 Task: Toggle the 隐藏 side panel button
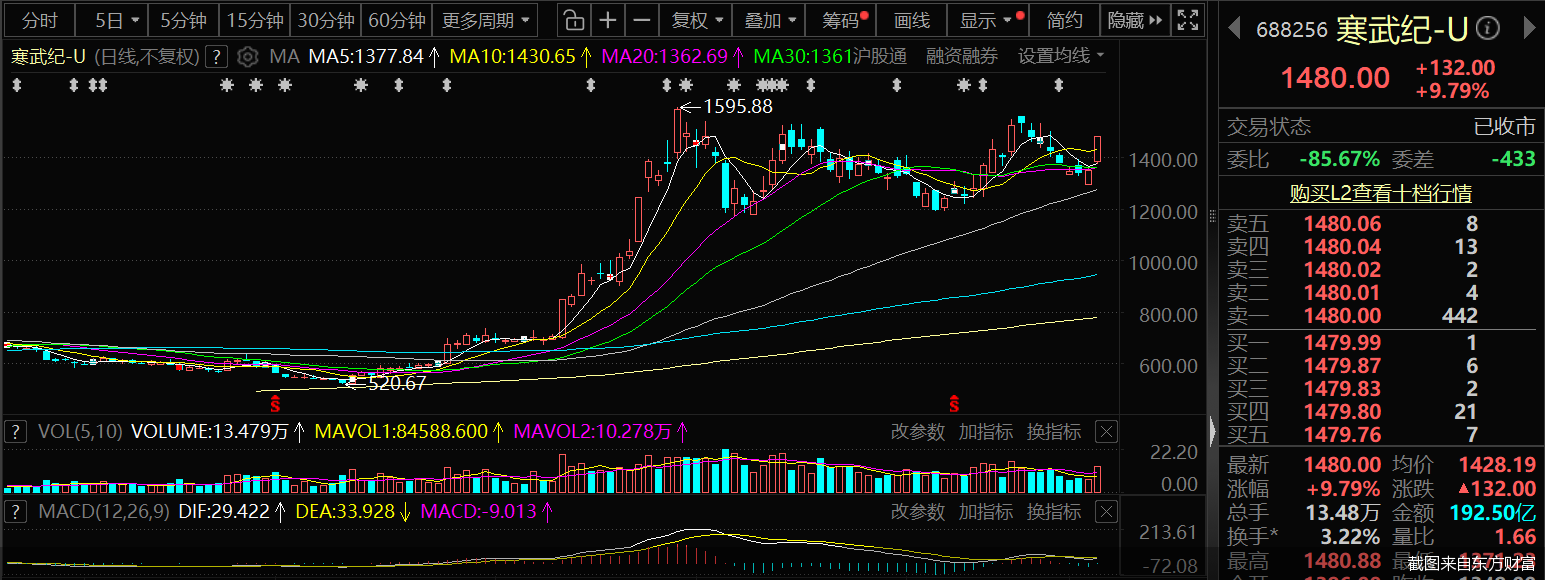(1136, 20)
